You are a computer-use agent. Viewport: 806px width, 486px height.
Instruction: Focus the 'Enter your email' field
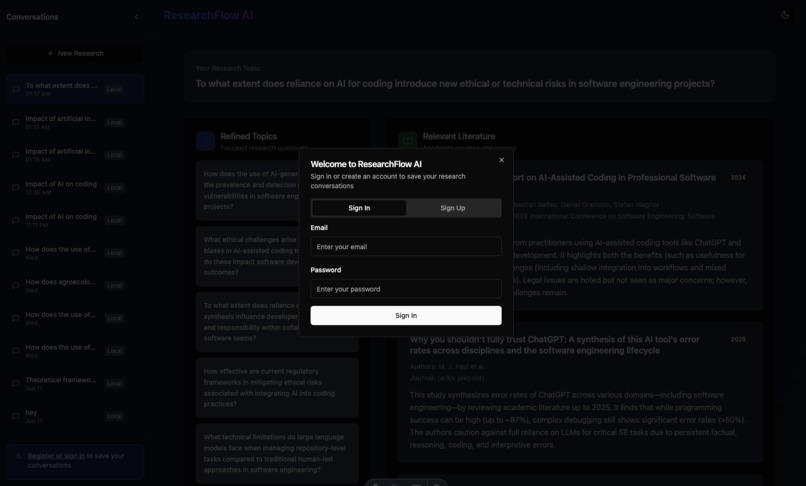pyautogui.click(x=406, y=247)
